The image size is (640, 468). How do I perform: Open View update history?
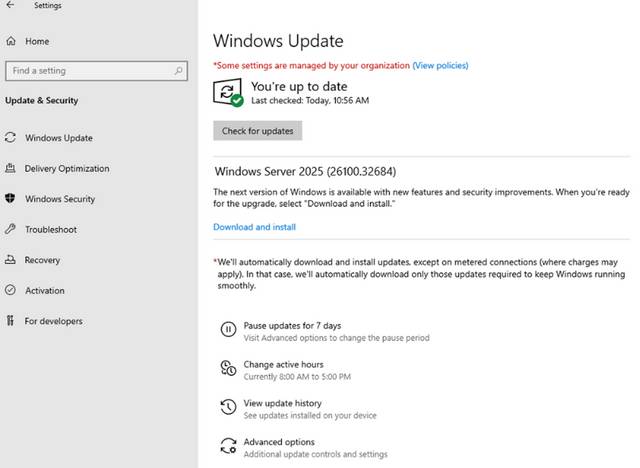(x=282, y=403)
